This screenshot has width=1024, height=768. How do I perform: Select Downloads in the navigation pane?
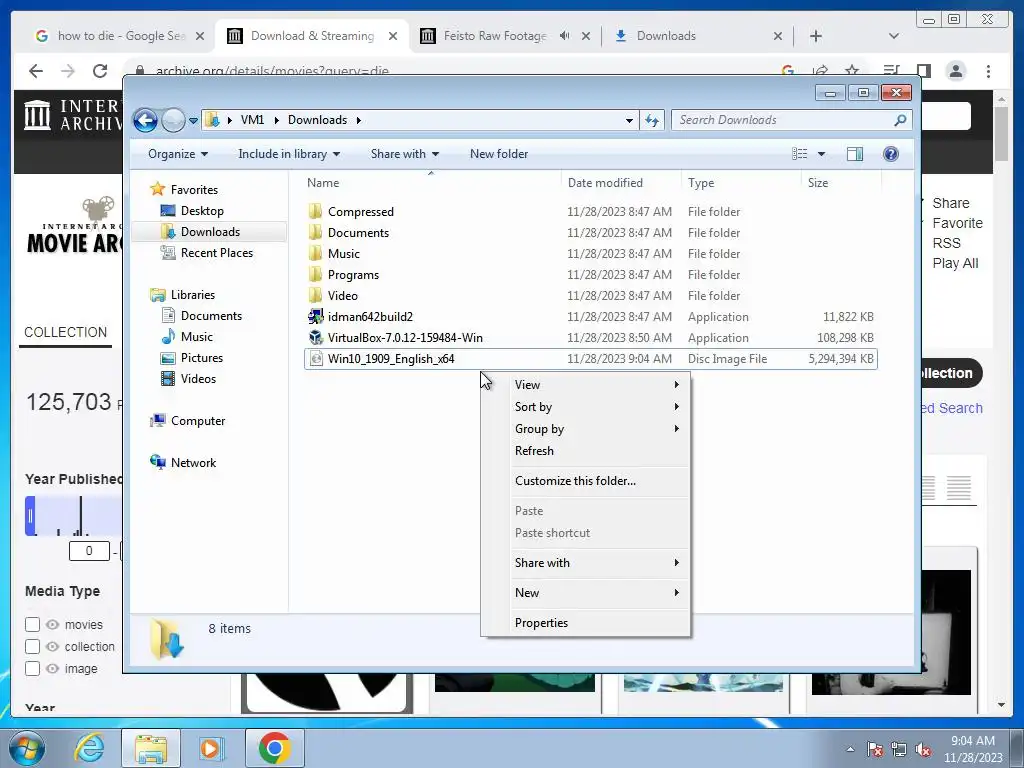(x=210, y=232)
